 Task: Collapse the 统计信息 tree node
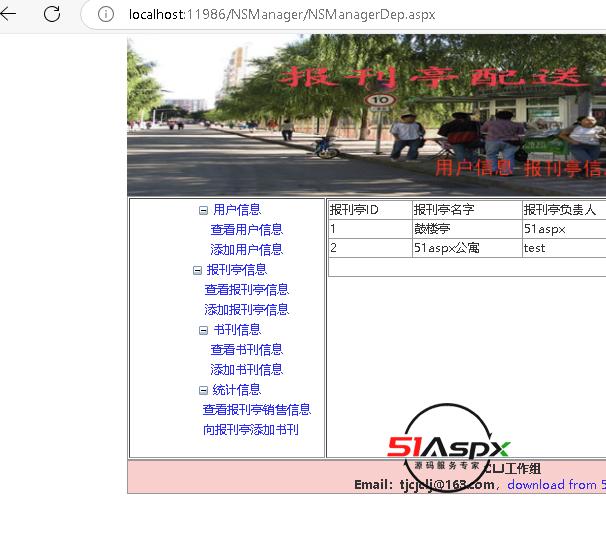203,390
